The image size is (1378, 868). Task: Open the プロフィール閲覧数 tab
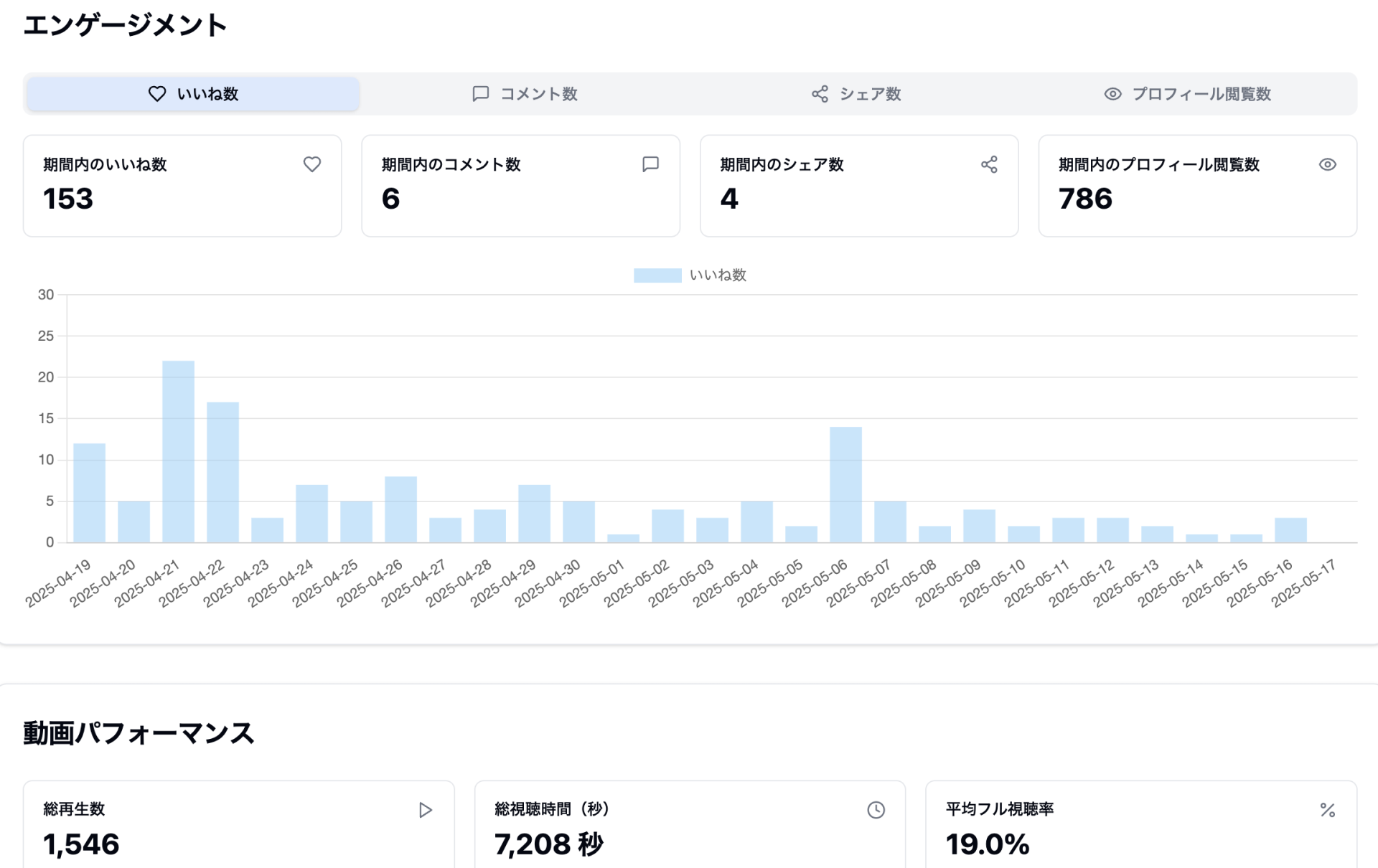click(1188, 94)
